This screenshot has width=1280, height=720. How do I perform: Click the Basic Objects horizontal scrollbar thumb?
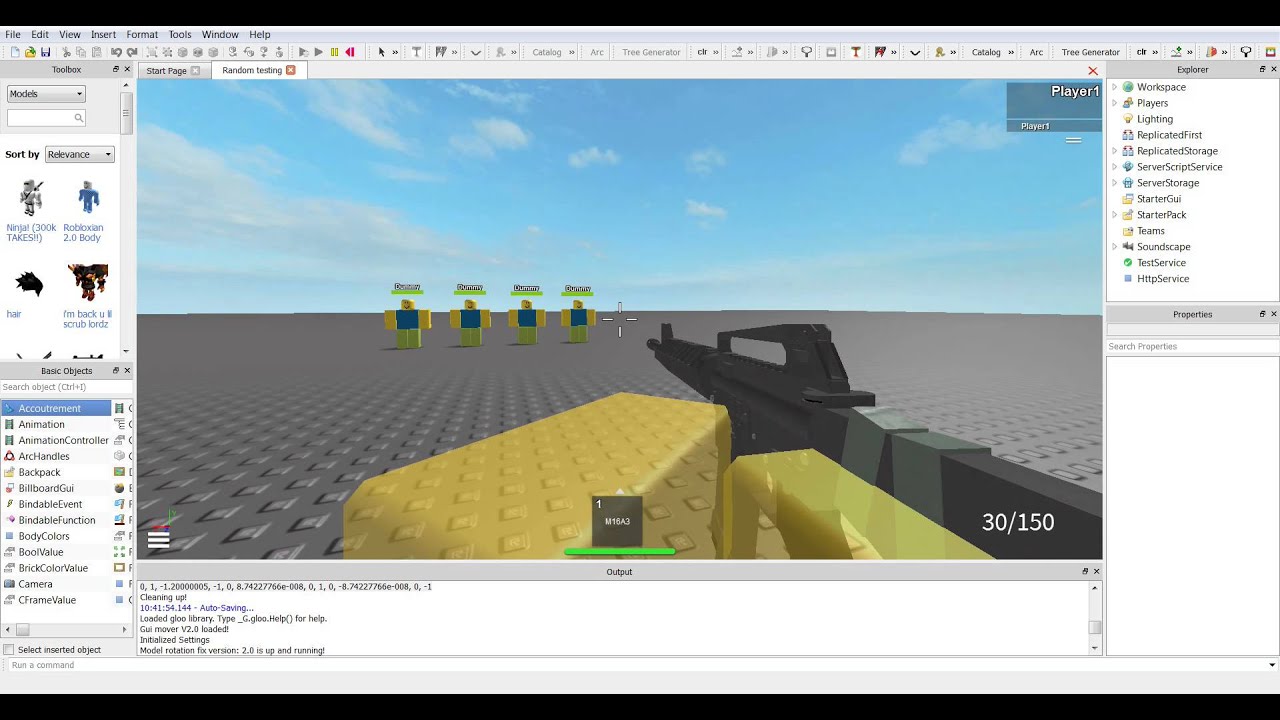(x=22, y=630)
